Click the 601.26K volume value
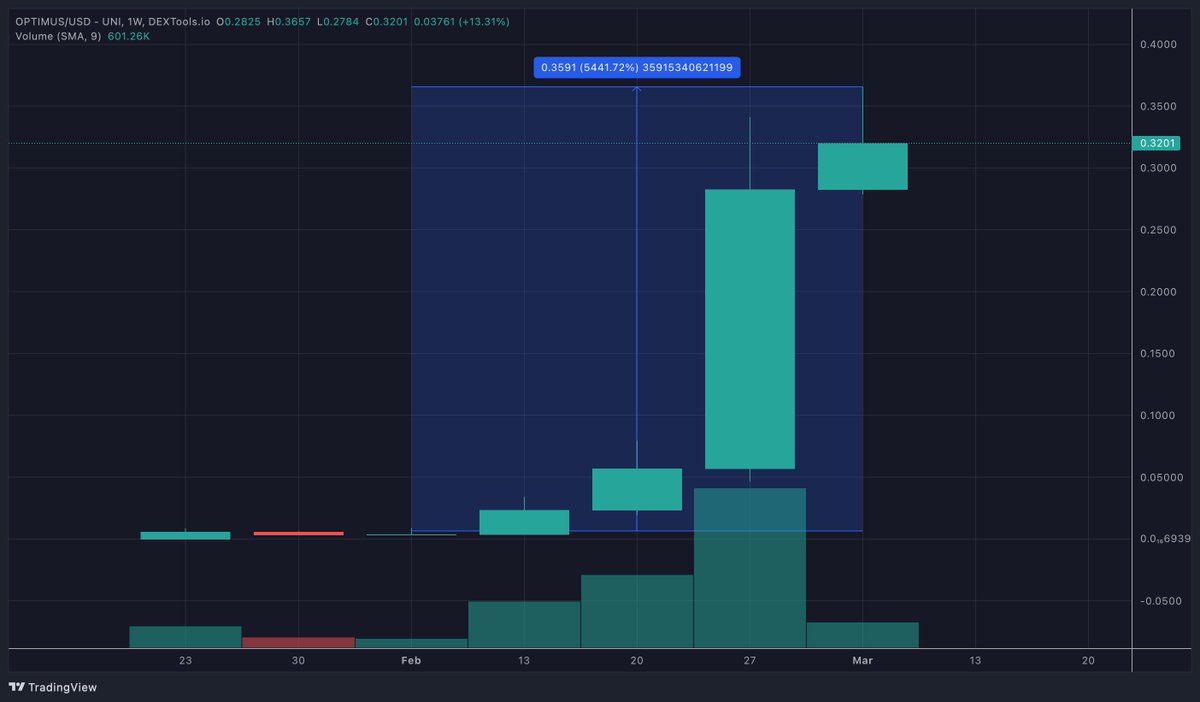1200x702 pixels. click(130, 37)
